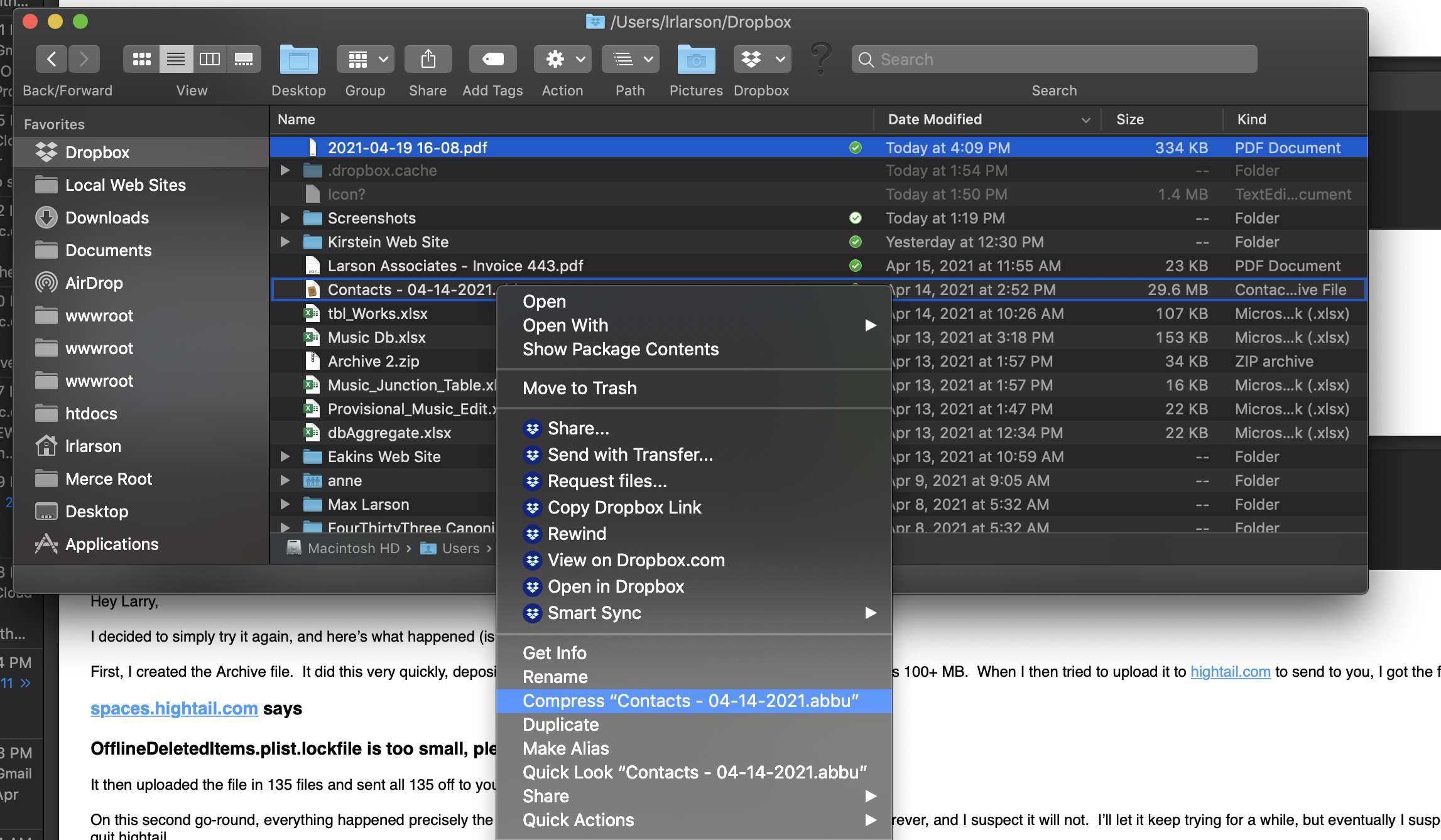
Task: Open Dropbox in the Favorites sidebar
Action: click(141, 153)
